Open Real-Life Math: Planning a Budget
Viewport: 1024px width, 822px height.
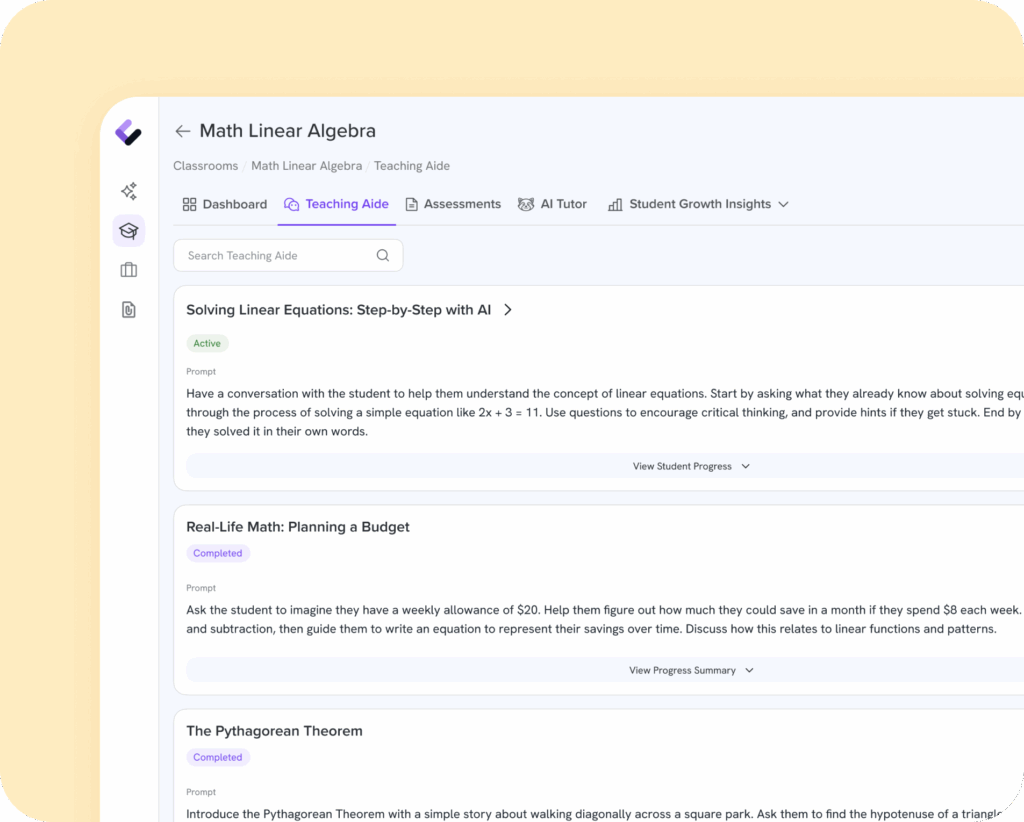coord(298,527)
